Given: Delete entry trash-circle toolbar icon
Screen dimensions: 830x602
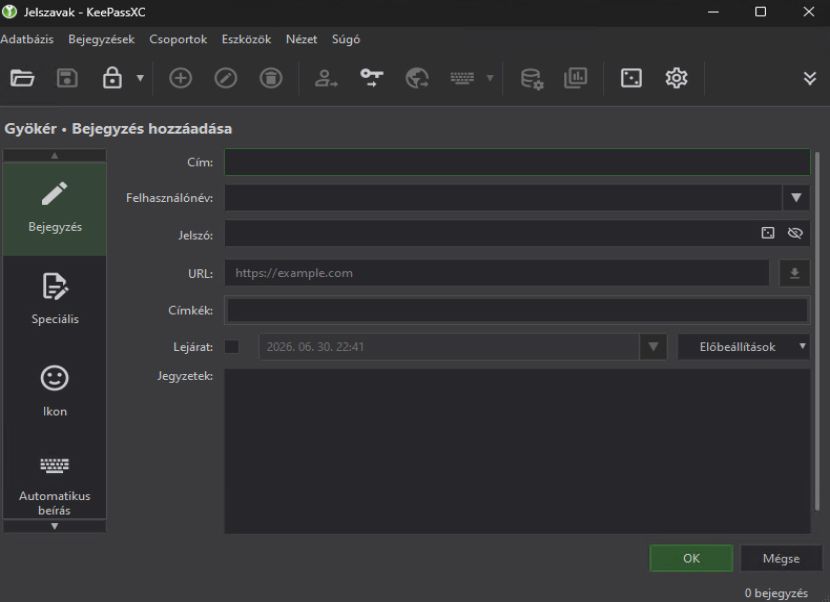Looking at the screenshot, I should pyautogui.click(x=271, y=78).
